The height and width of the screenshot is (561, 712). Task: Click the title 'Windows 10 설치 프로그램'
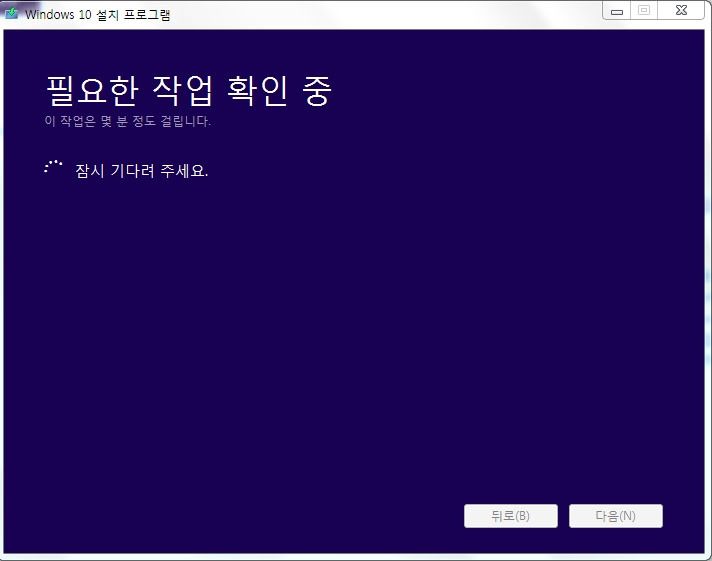coord(98,14)
